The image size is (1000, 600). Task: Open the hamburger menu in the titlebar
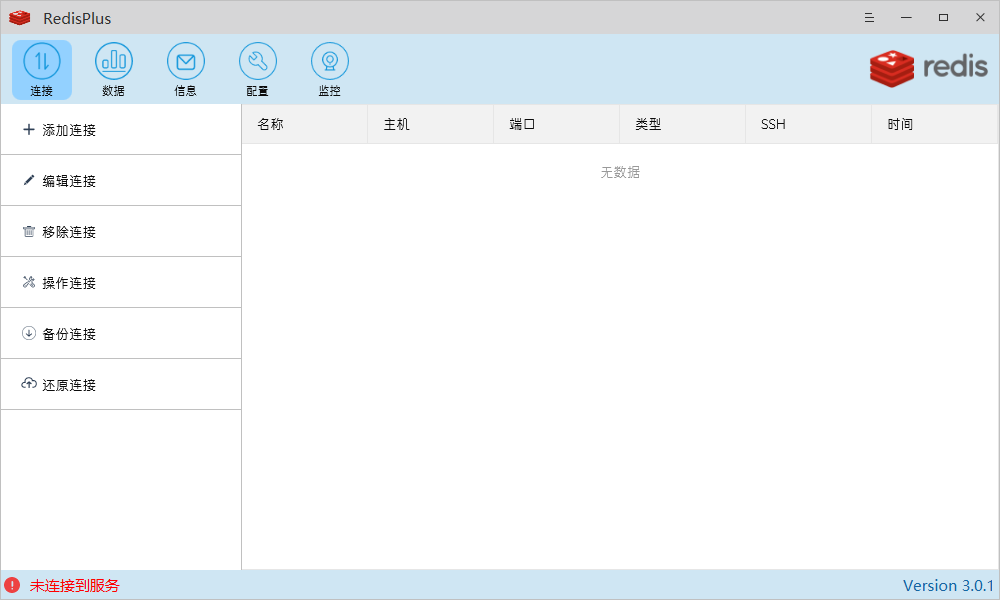pos(868,17)
